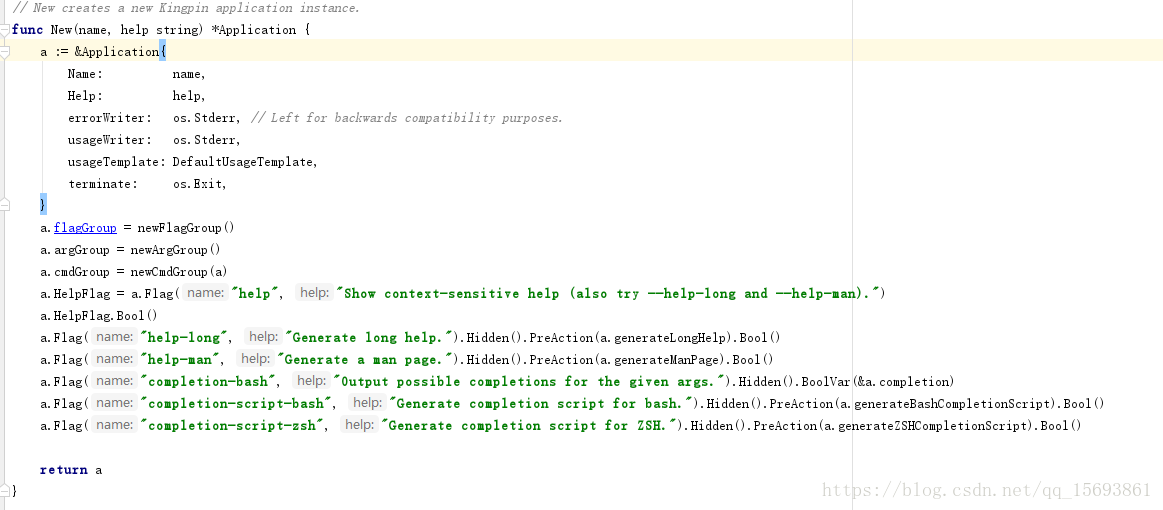This screenshot has height=510, width=1163.
Task: Click the newFlagGroup() call
Action: pos(185,228)
